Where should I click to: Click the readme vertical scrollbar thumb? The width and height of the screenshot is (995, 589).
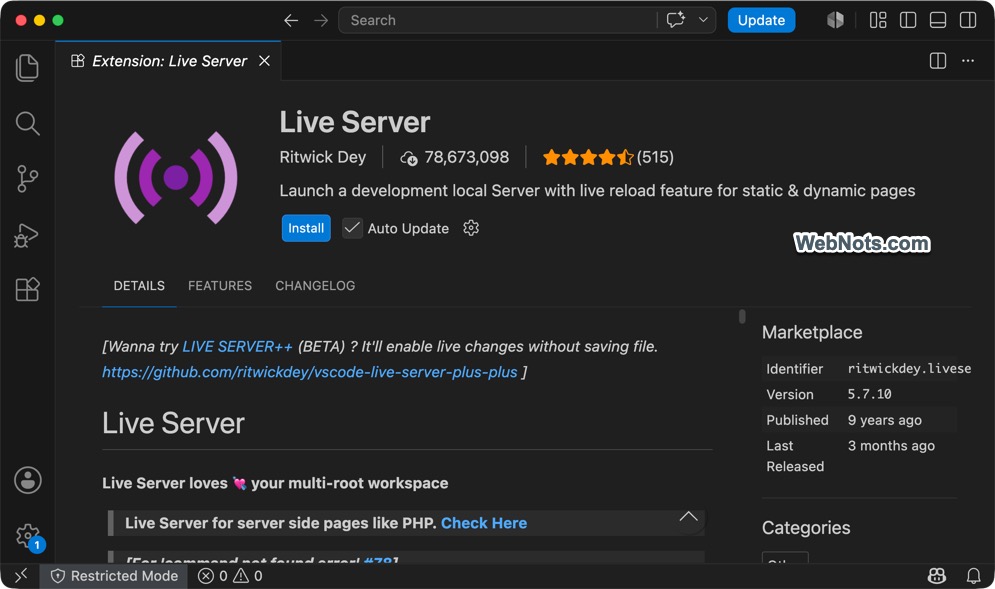(742, 316)
